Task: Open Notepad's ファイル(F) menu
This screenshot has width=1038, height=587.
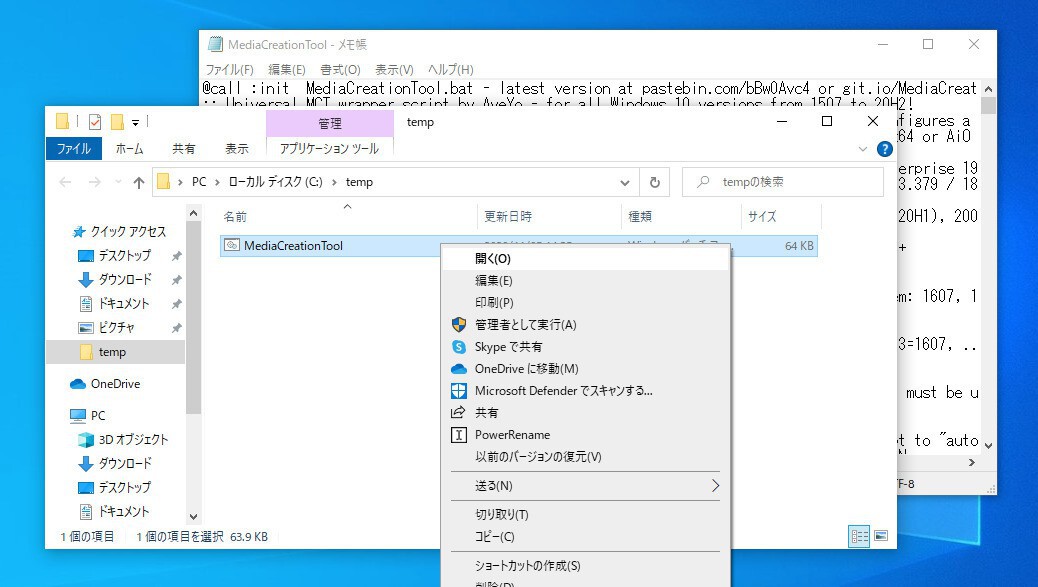Action: click(x=229, y=69)
